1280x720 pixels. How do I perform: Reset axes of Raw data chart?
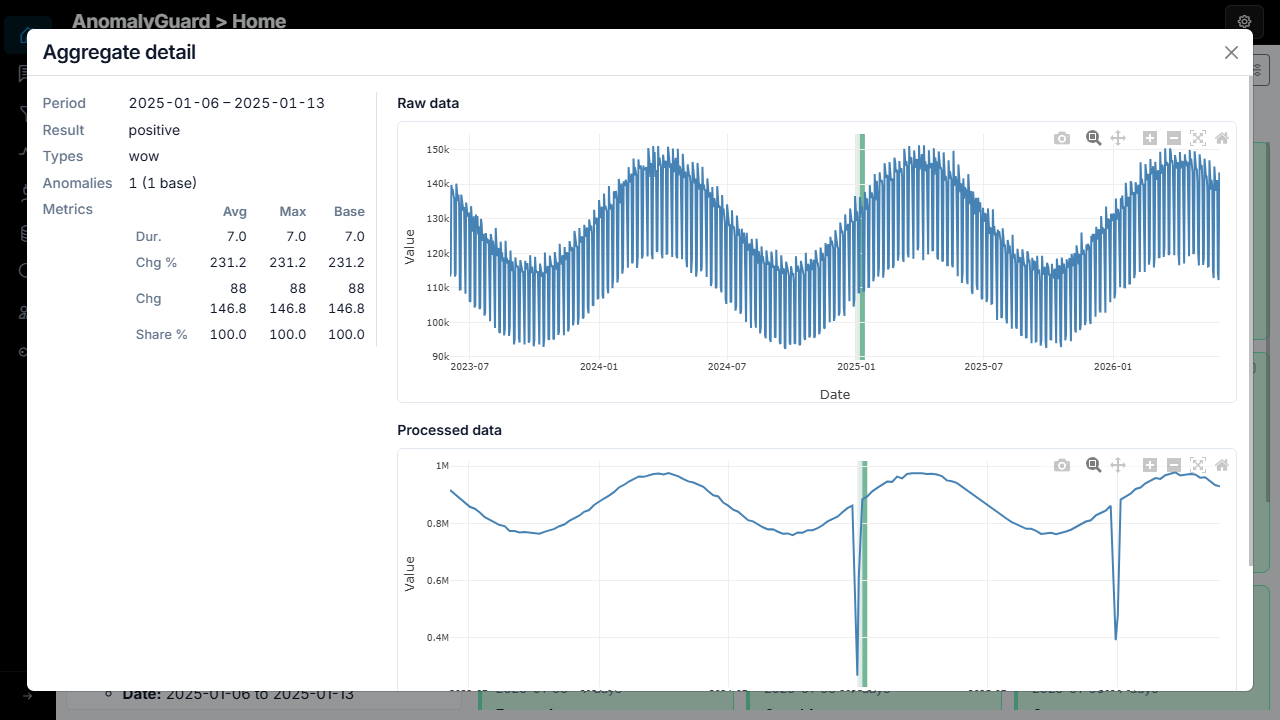point(1222,138)
